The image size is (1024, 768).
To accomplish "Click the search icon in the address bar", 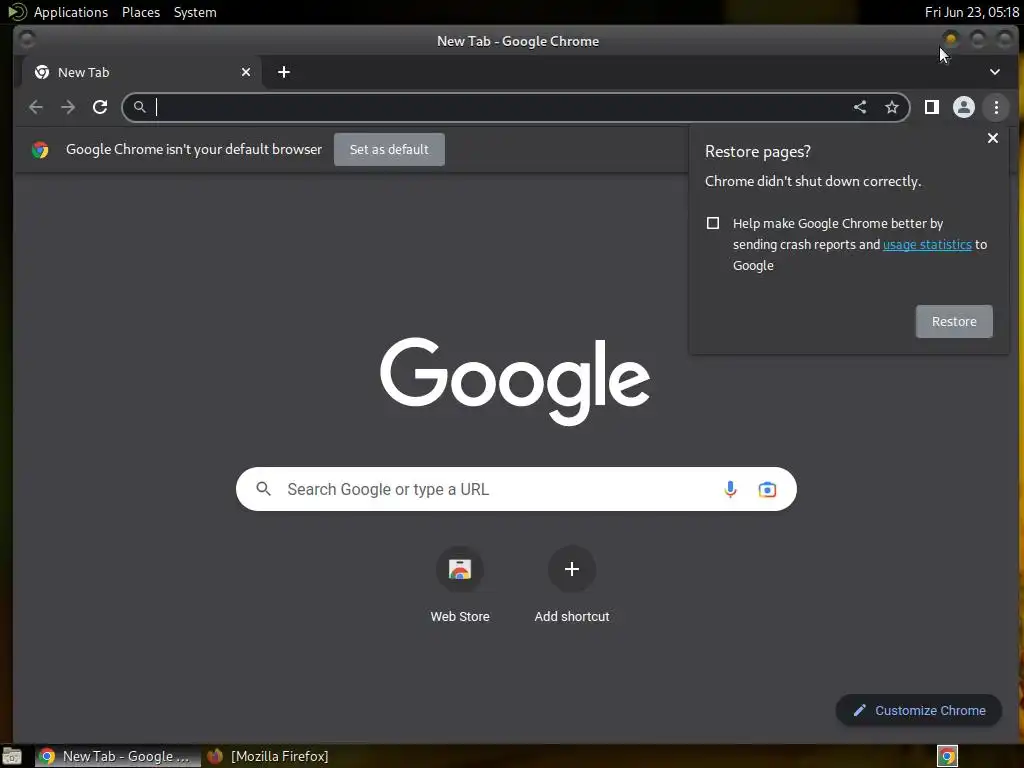I will (139, 106).
